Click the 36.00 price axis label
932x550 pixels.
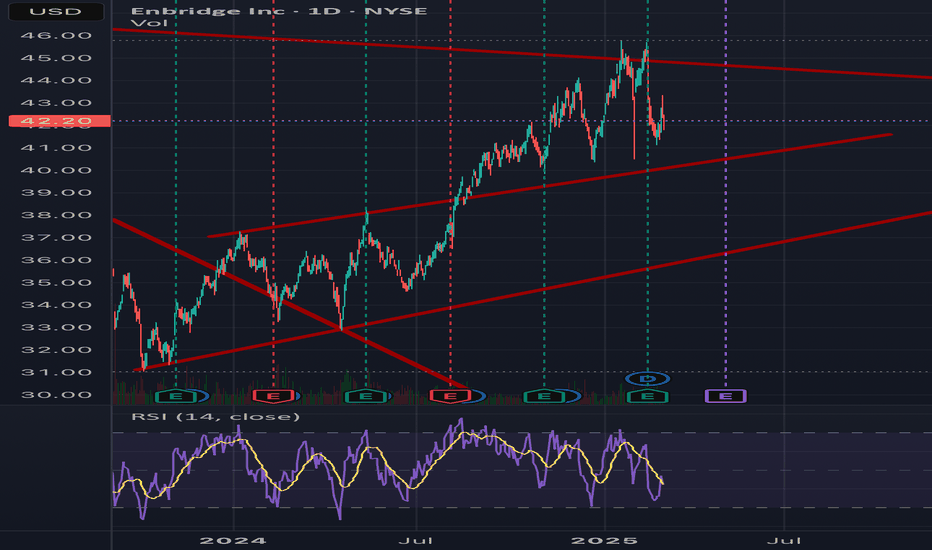(56, 260)
